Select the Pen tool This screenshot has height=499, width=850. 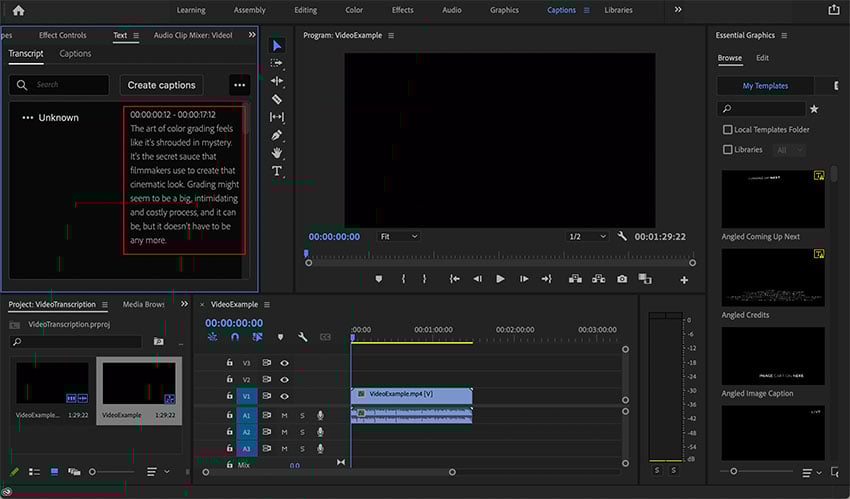[x=277, y=135]
